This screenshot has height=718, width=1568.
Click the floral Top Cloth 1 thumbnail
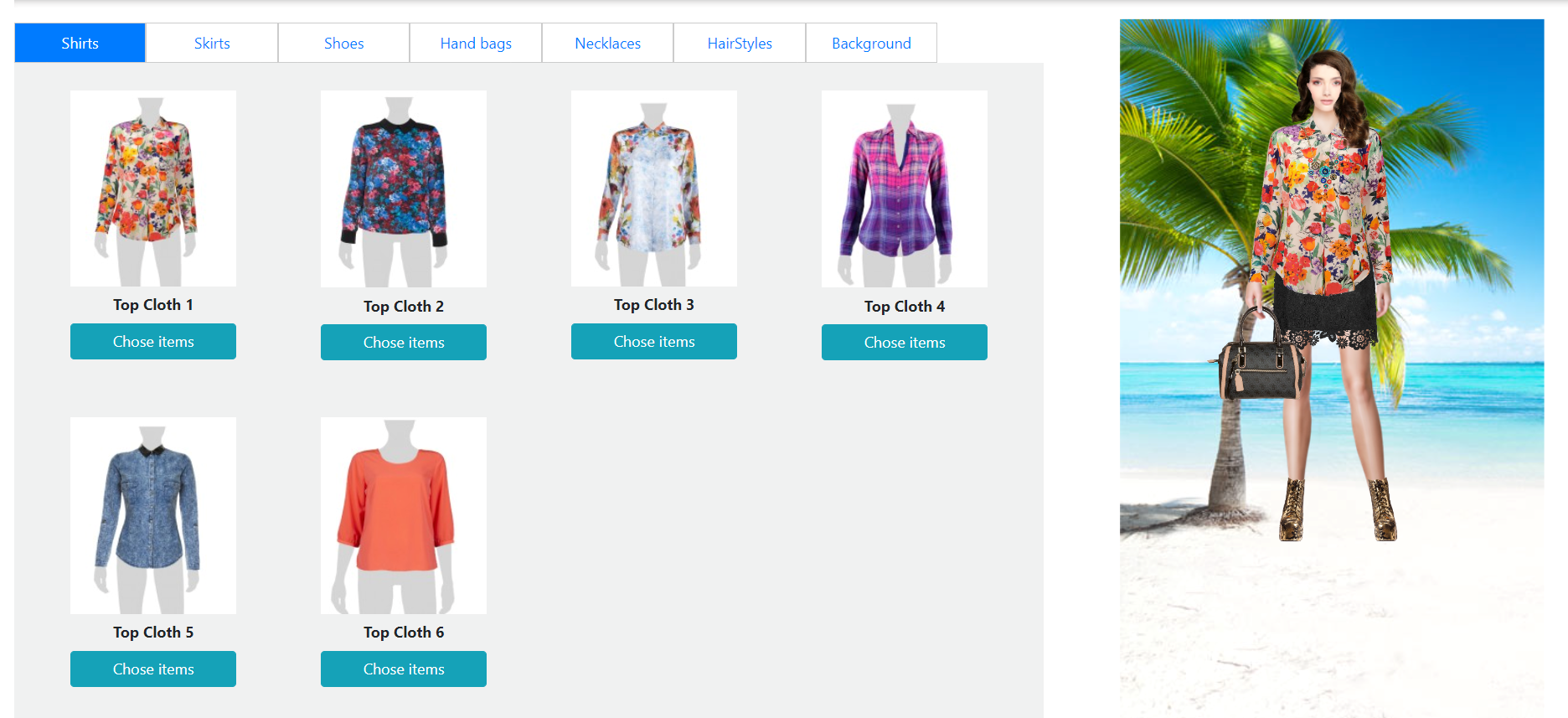tap(153, 189)
